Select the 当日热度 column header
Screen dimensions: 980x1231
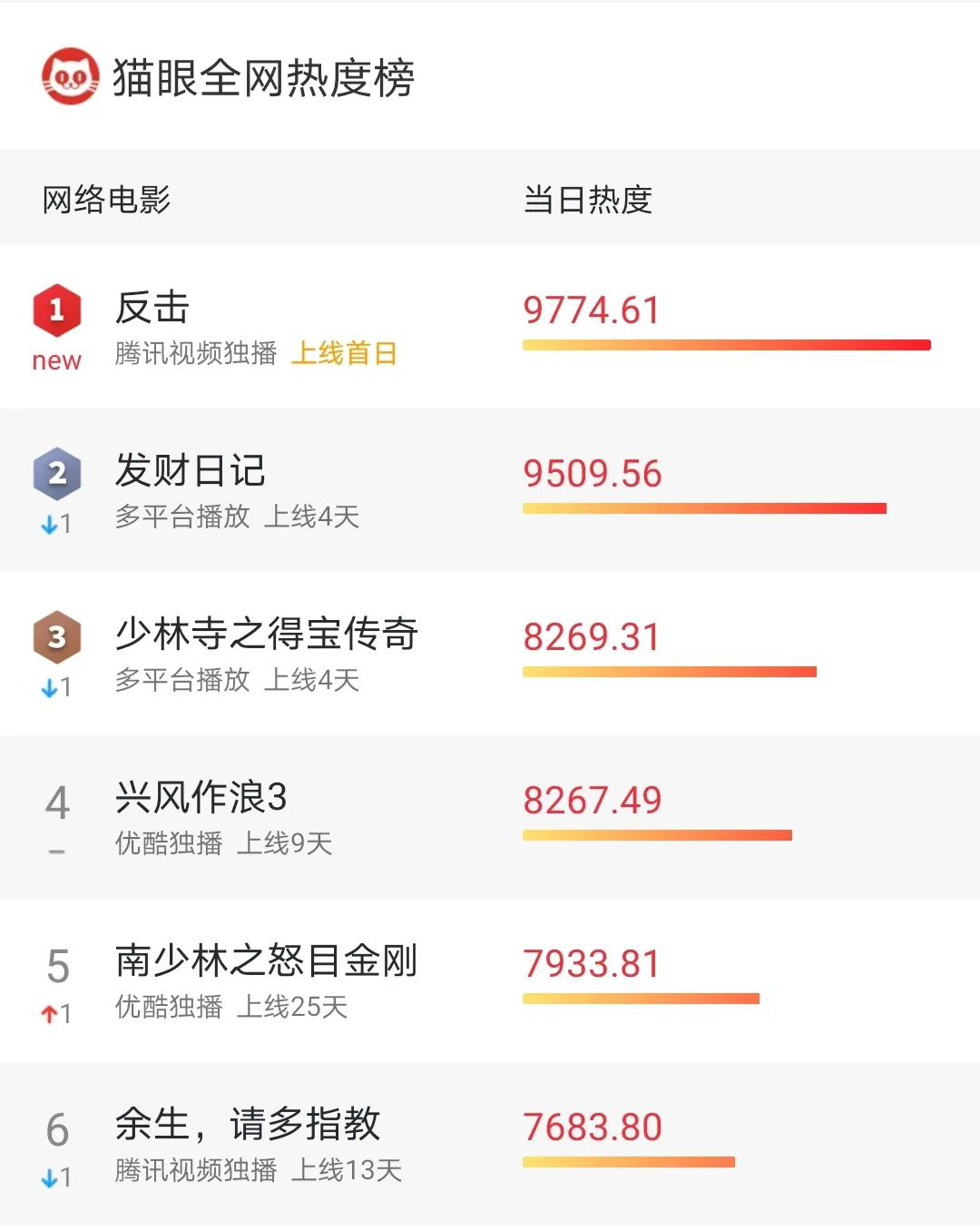588,200
